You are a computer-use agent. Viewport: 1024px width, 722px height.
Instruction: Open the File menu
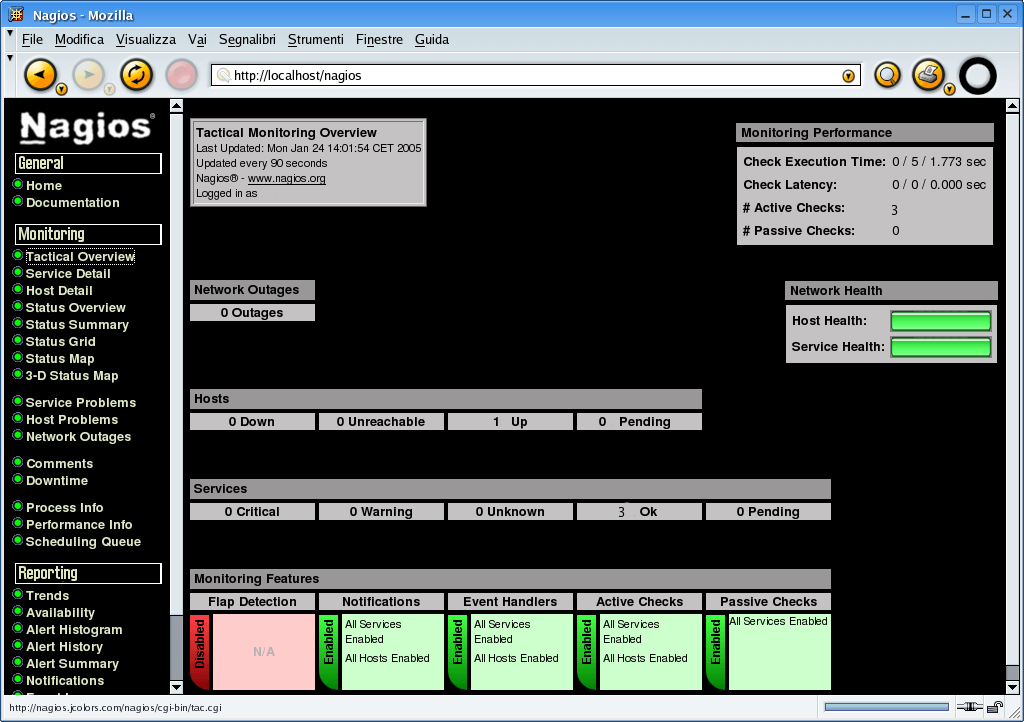click(32, 40)
